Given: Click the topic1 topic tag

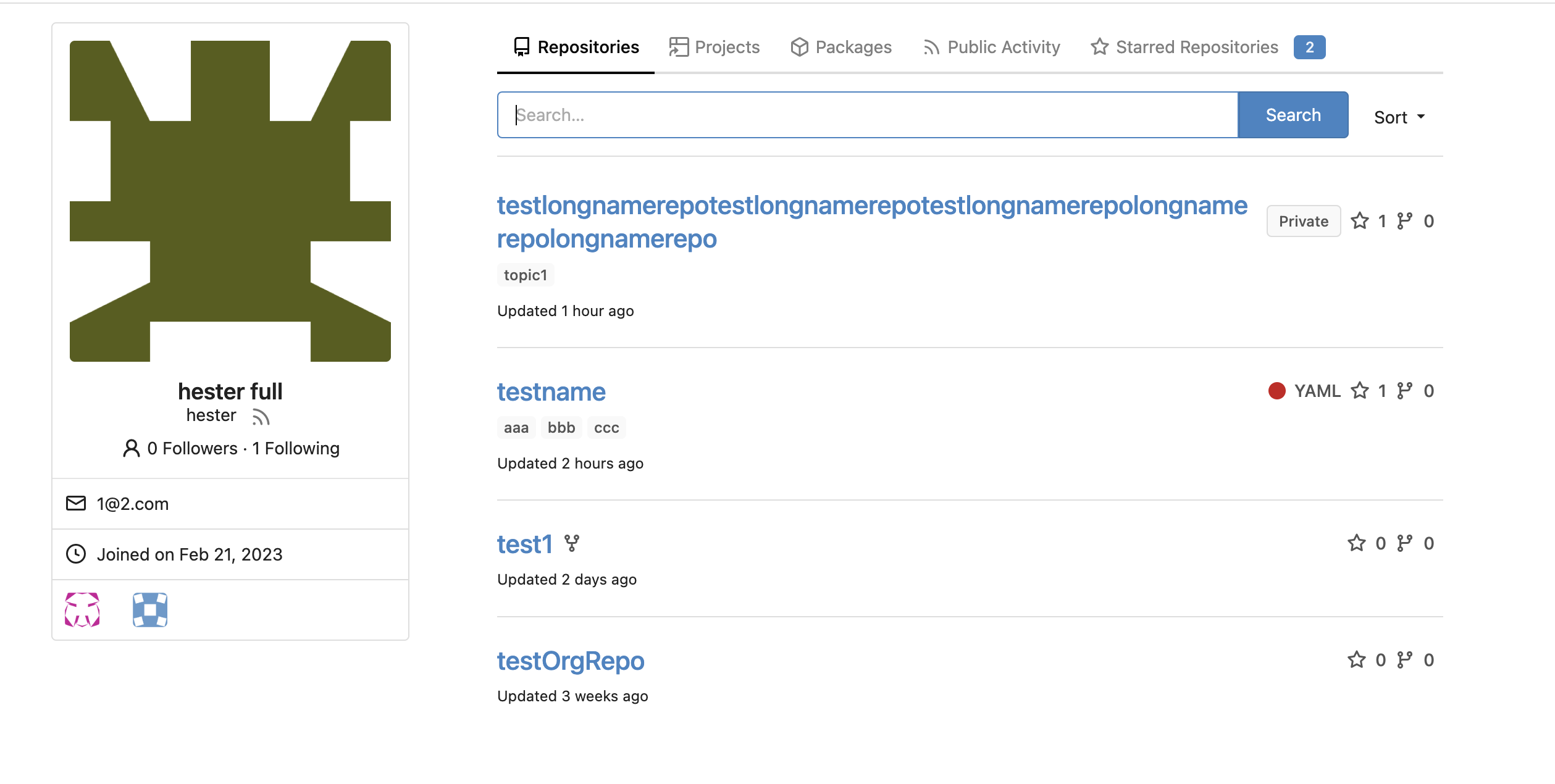Looking at the screenshot, I should click(x=526, y=275).
